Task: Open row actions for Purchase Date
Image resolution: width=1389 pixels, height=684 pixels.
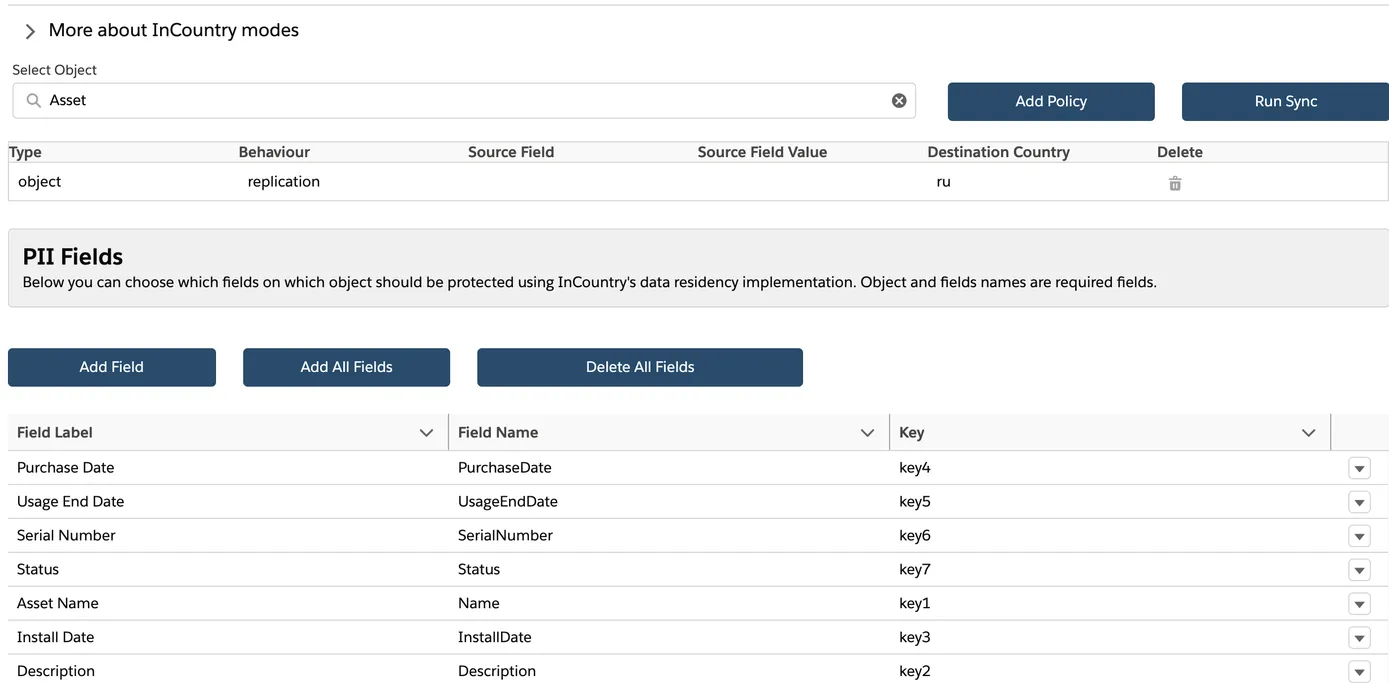Action: pos(1359,468)
